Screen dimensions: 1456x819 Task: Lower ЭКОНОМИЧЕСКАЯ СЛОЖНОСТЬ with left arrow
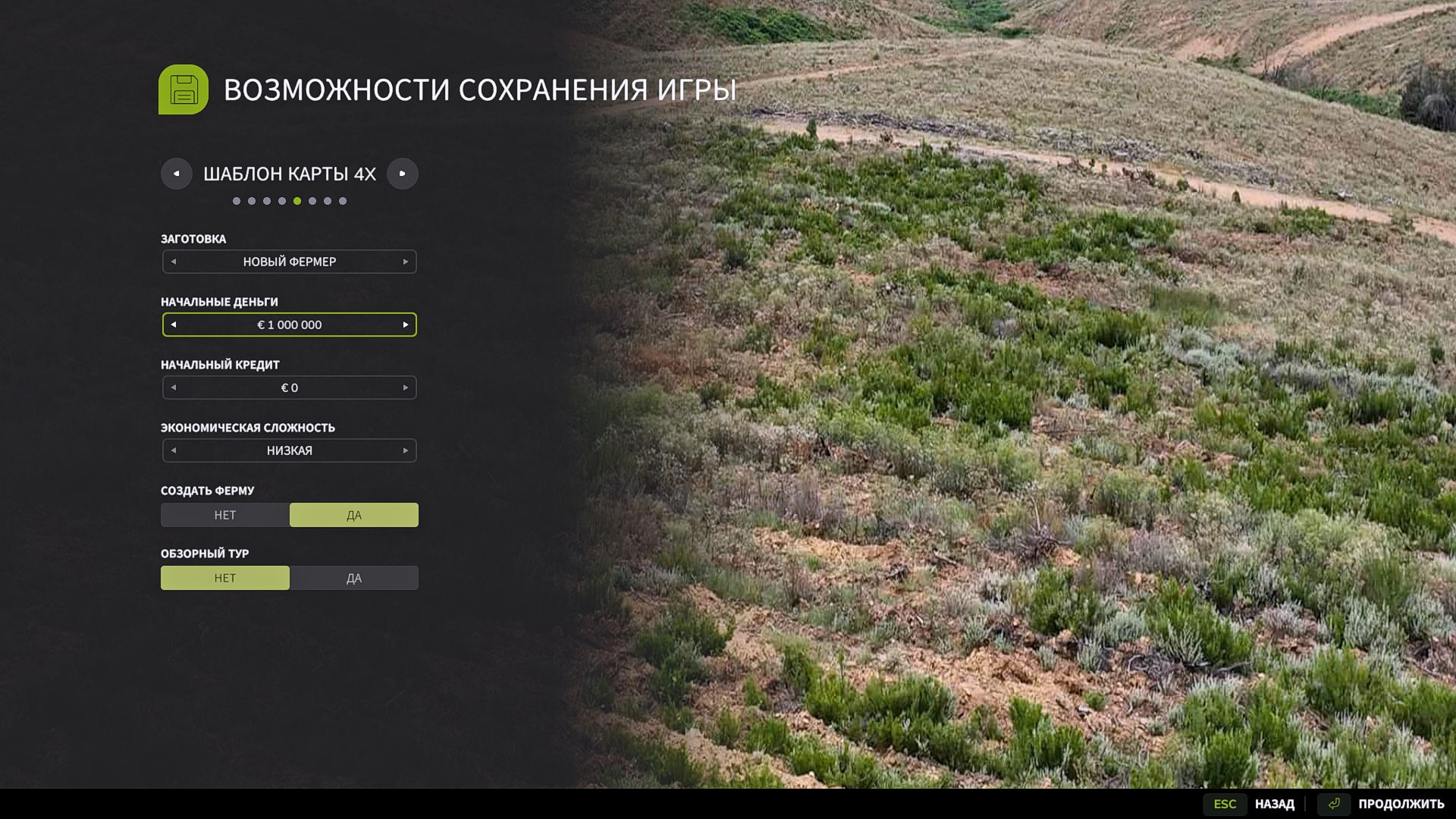(x=174, y=450)
